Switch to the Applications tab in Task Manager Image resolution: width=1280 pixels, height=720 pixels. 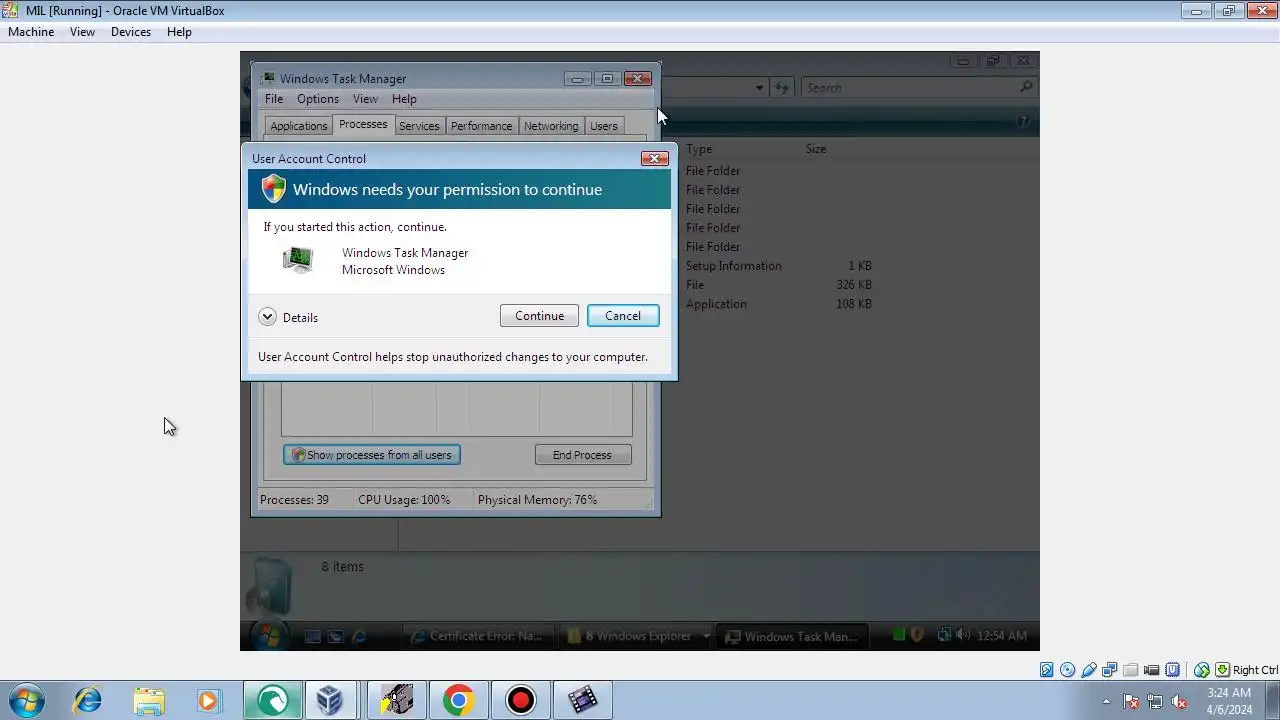[x=298, y=126]
